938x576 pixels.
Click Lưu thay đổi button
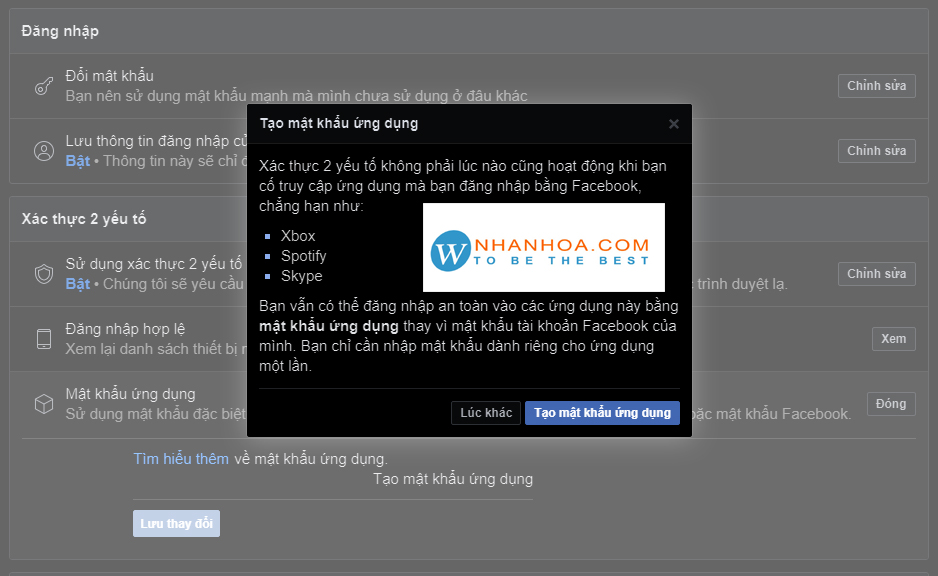(176, 523)
